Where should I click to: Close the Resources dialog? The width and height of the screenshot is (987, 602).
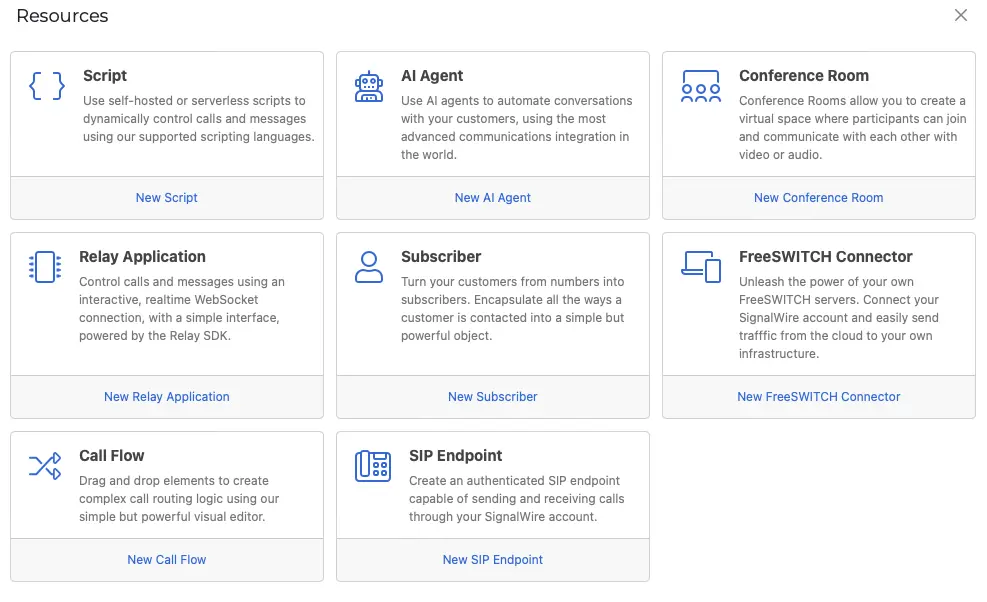[x=961, y=15]
